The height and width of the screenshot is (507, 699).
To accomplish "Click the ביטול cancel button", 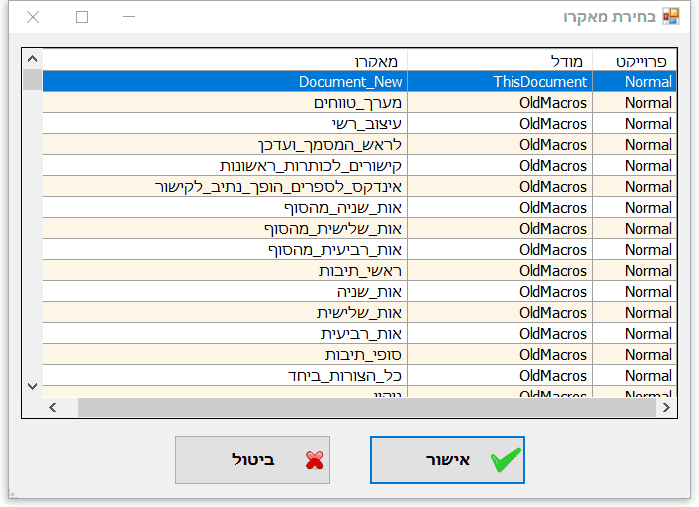I will (x=252, y=460).
